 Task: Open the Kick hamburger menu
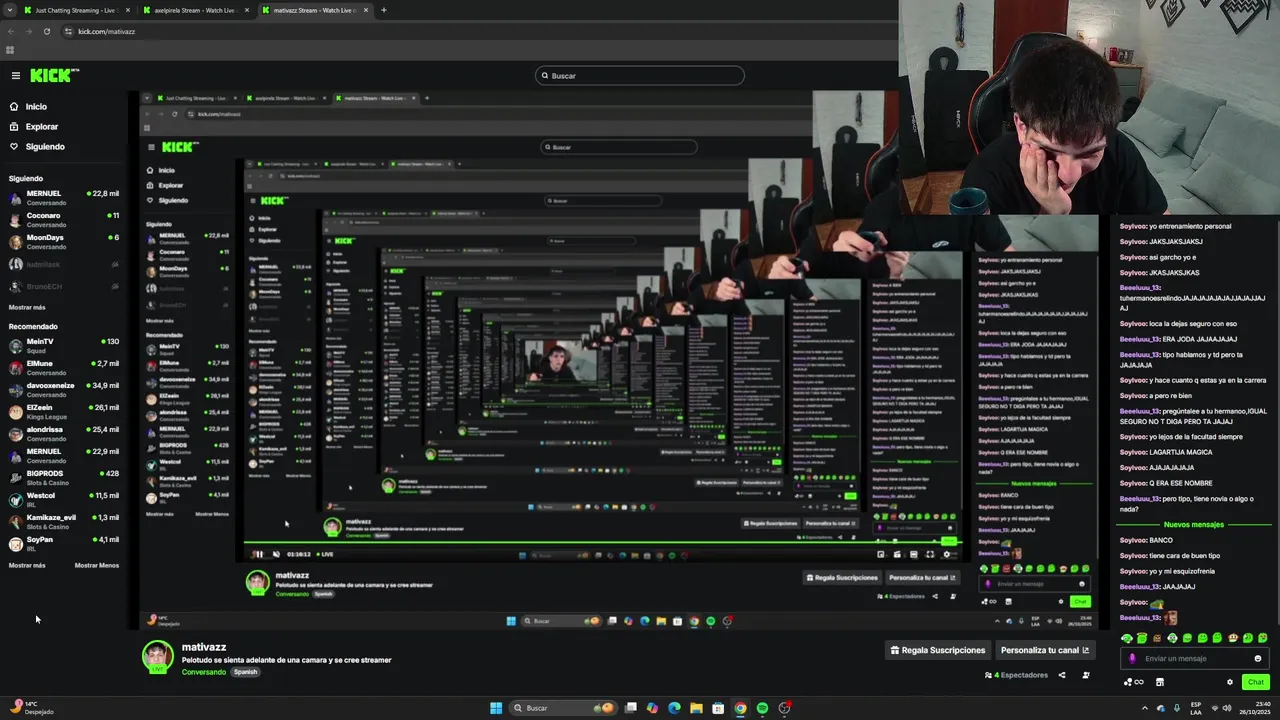tap(16, 75)
